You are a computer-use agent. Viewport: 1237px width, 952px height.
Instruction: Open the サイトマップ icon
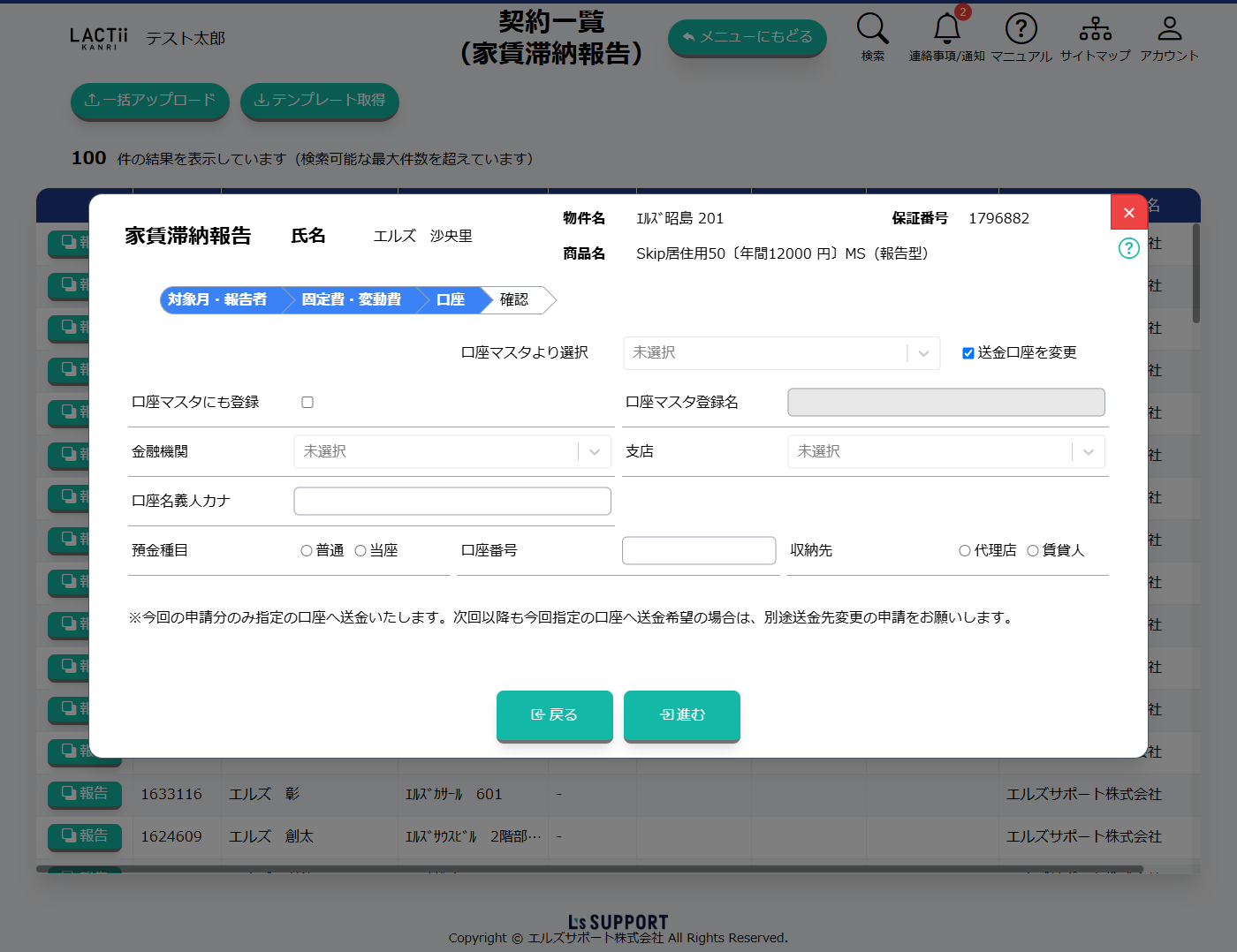coord(1095,29)
